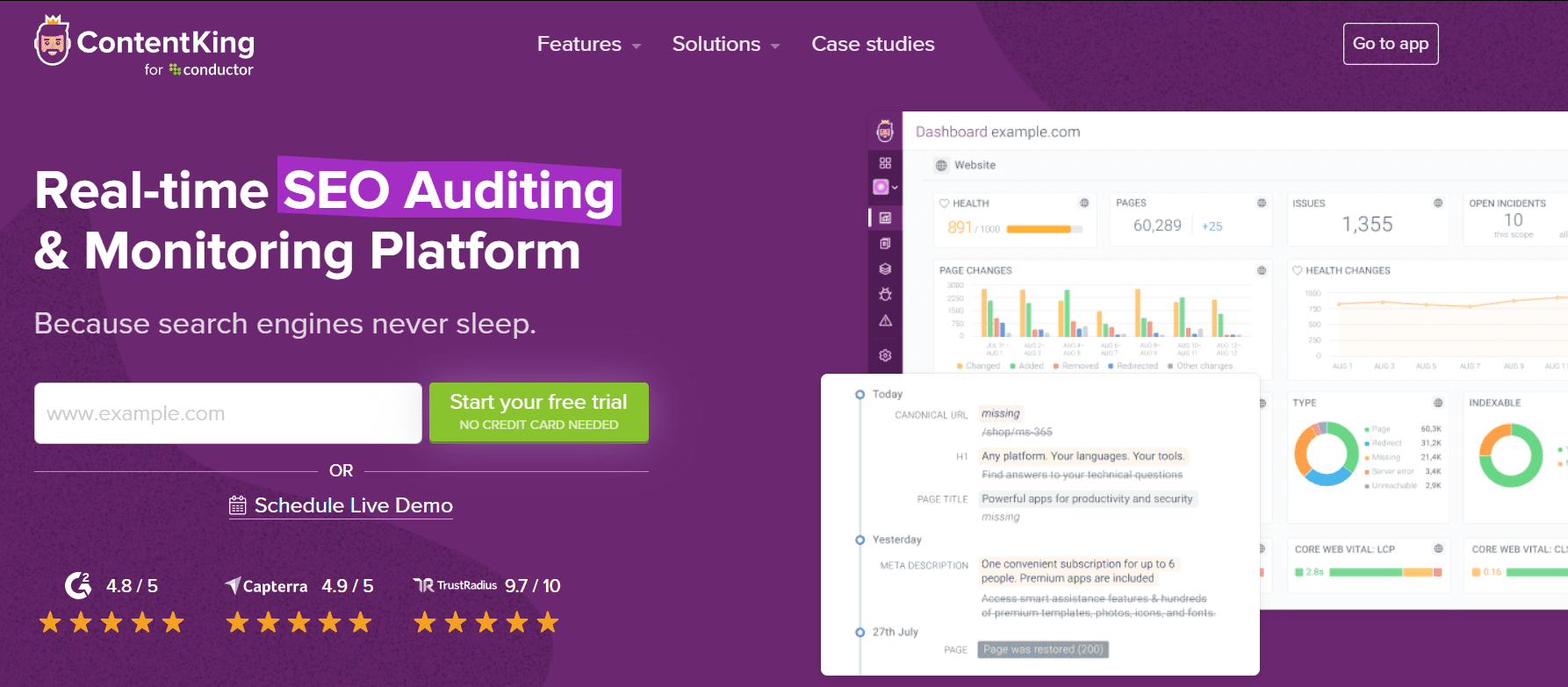
Task: Select the Dashboard chart icon in sidebar
Action: (x=885, y=218)
